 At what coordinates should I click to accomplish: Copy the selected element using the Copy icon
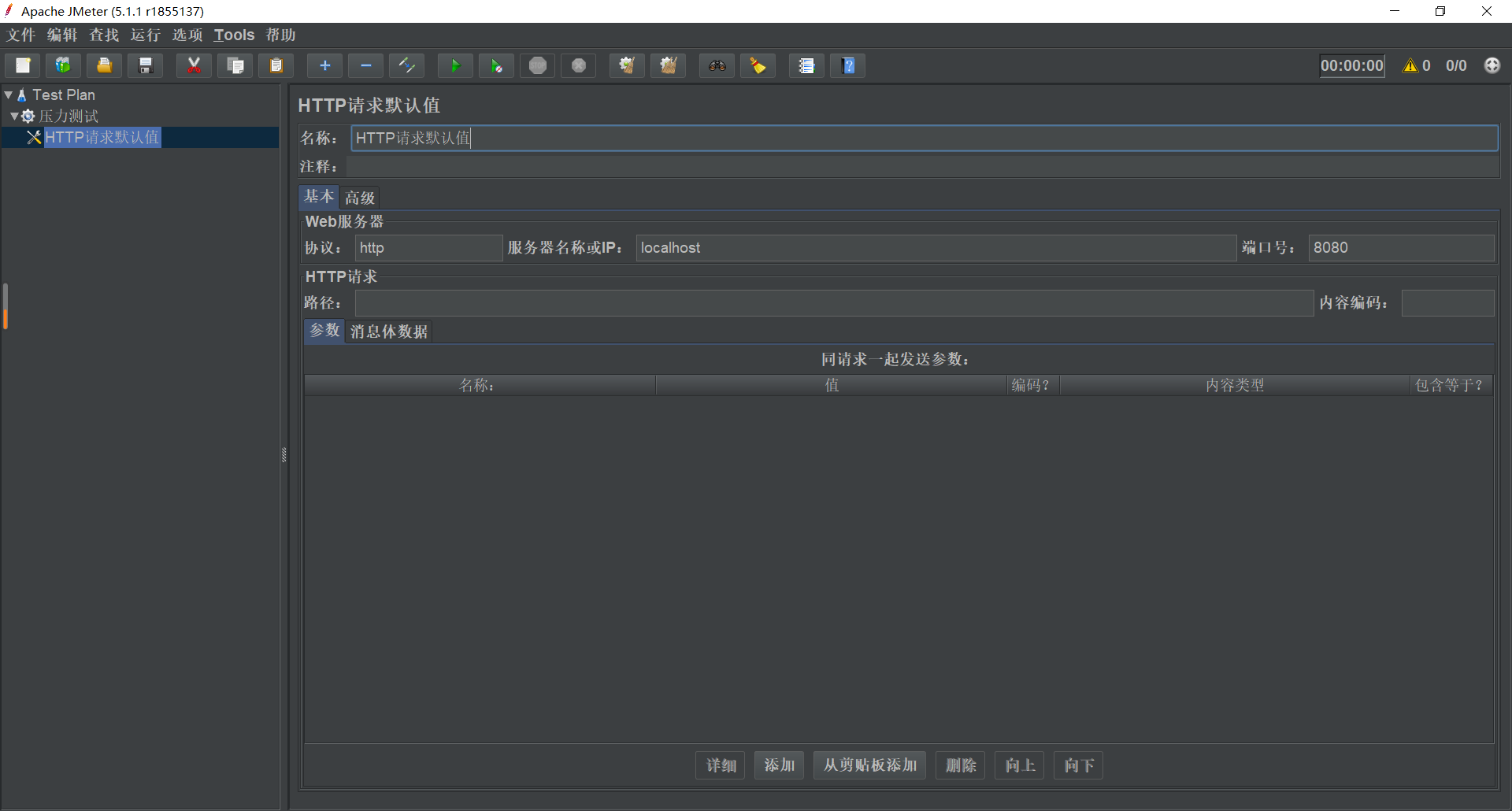(235, 65)
